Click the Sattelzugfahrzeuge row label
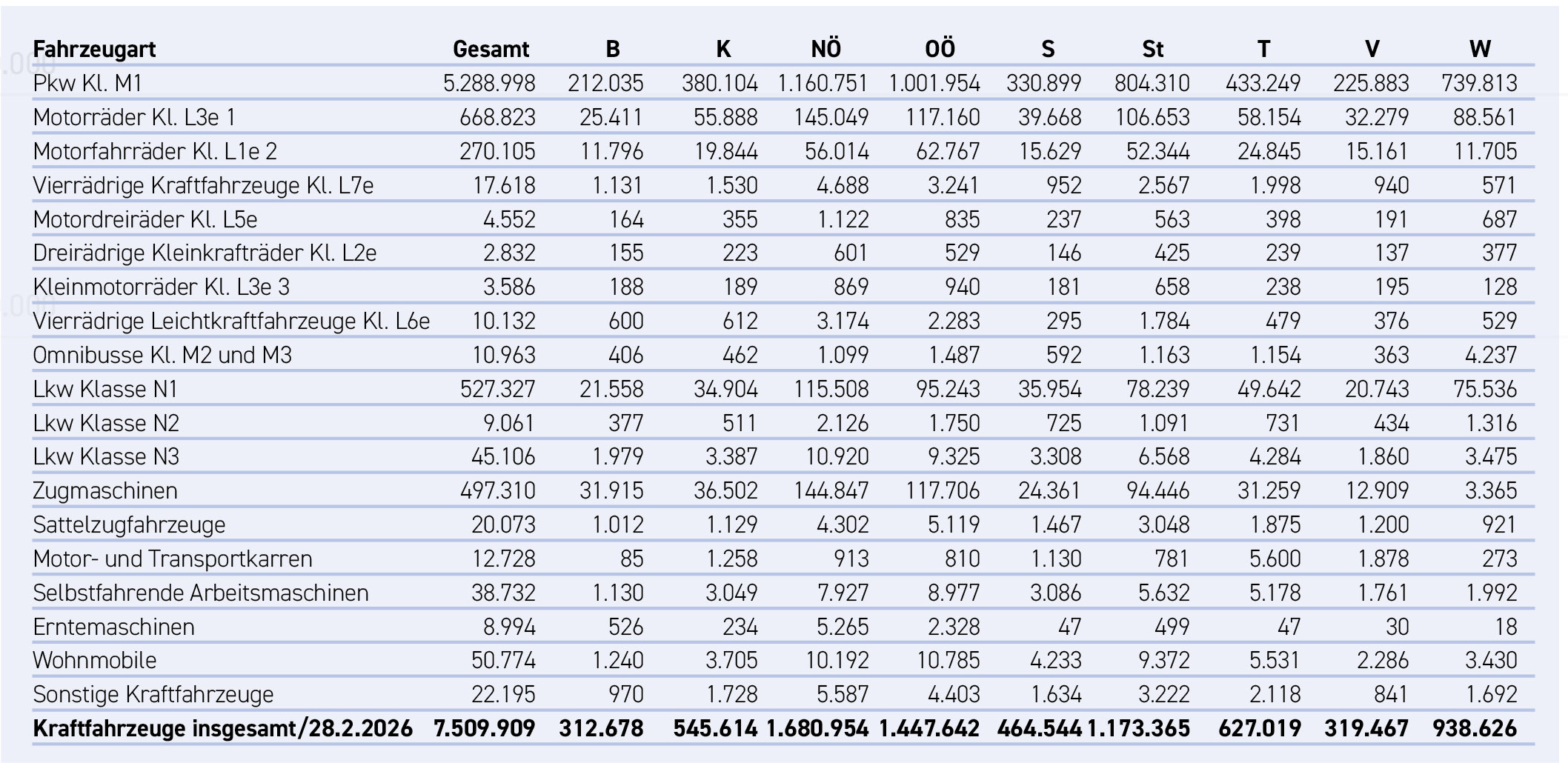The image size is (1568, 763). 129,524
